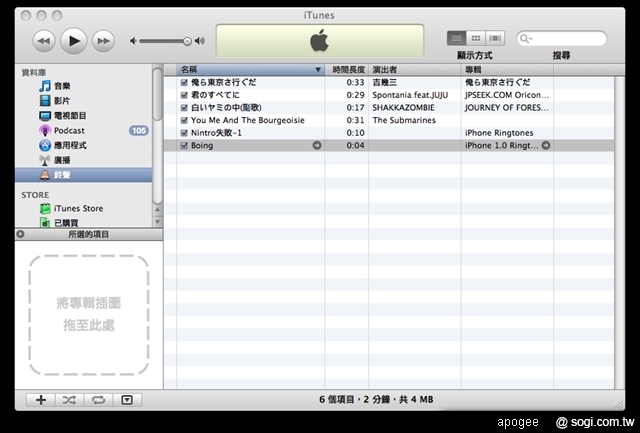Viewport: 640px width, 433px height.
Task: Click the status text 6 個項目 summary
Action: (x=376, y=400)
